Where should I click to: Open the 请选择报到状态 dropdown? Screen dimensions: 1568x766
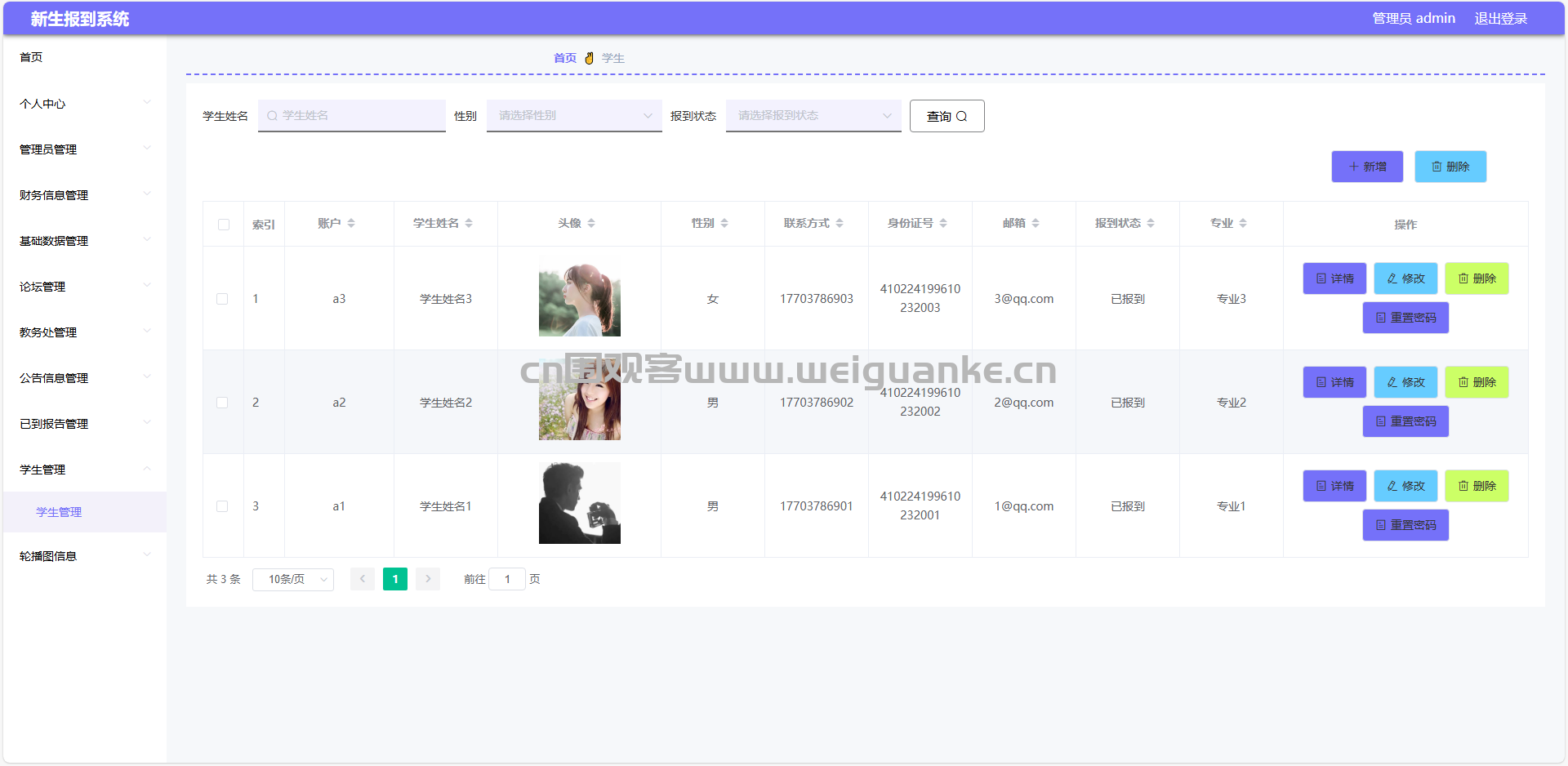(x=813, y=116)
